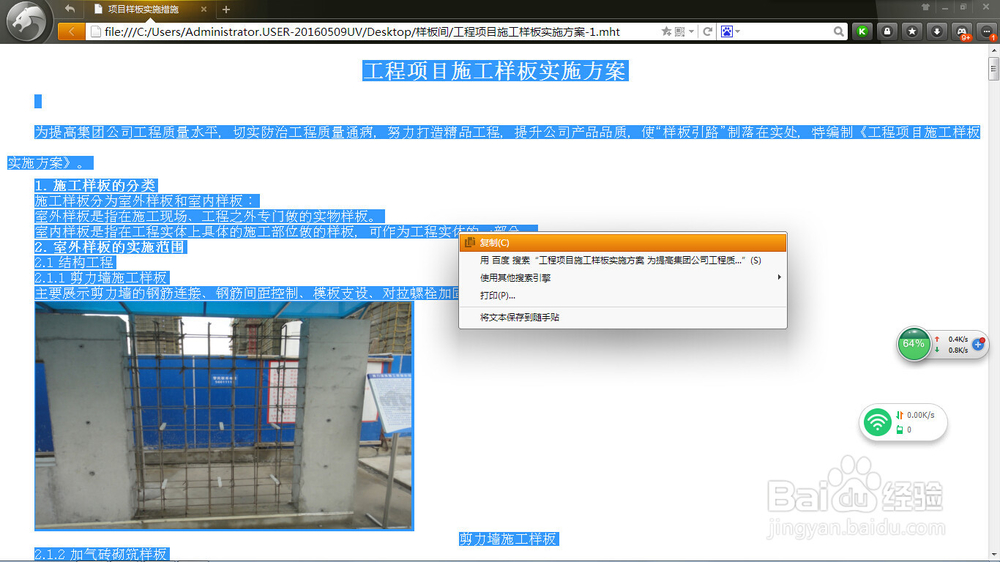The height and width of the screenshot is (562, 1000).
Task: Expand the search engine selector arrow
Action: (x=738, y=31)
